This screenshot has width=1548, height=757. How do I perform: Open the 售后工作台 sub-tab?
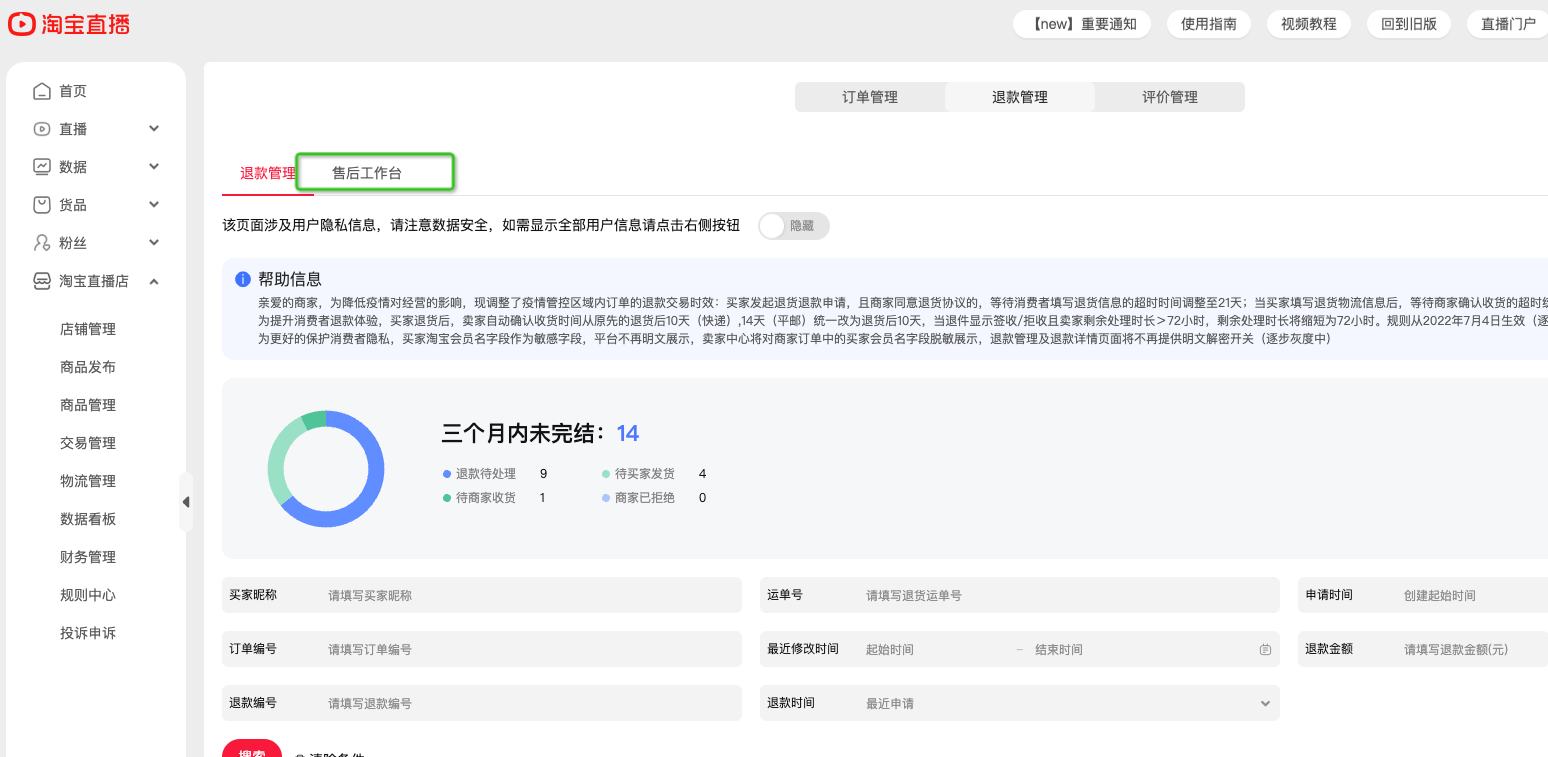coord(367,173)
